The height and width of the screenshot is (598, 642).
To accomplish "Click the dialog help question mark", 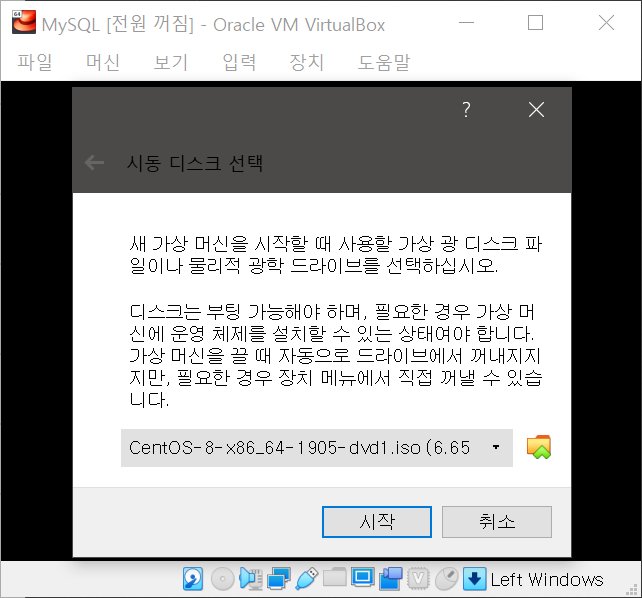I will (x=466, y=110).
